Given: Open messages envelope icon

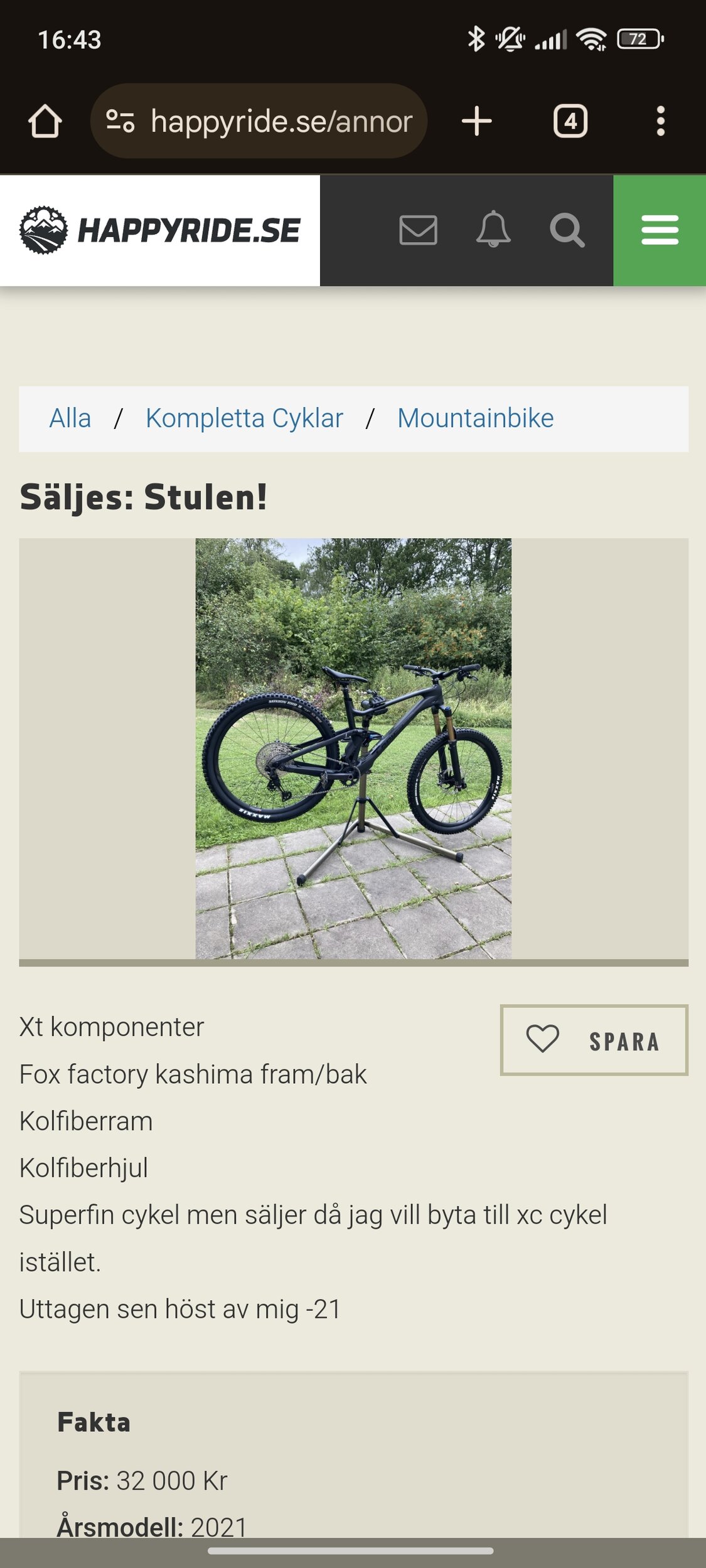Looking at the screenshot, I should 418,230.
